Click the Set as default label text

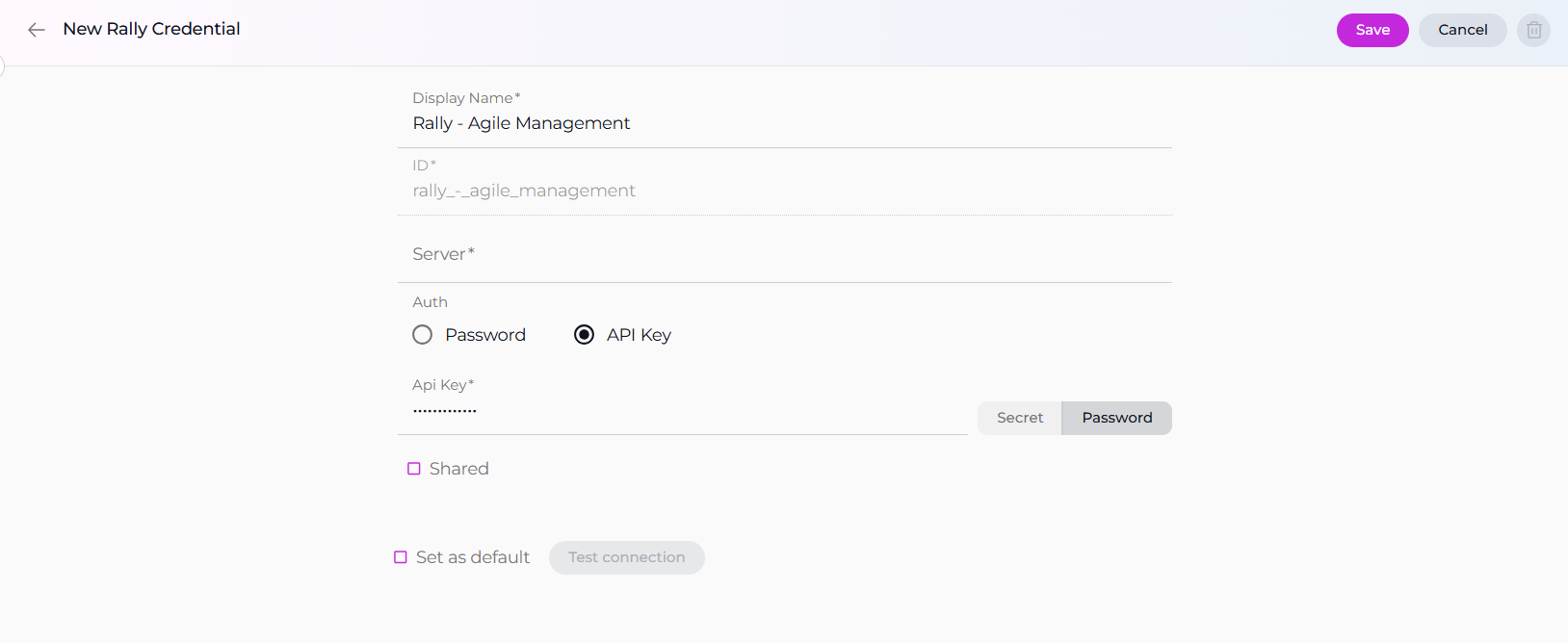[472, 557]
